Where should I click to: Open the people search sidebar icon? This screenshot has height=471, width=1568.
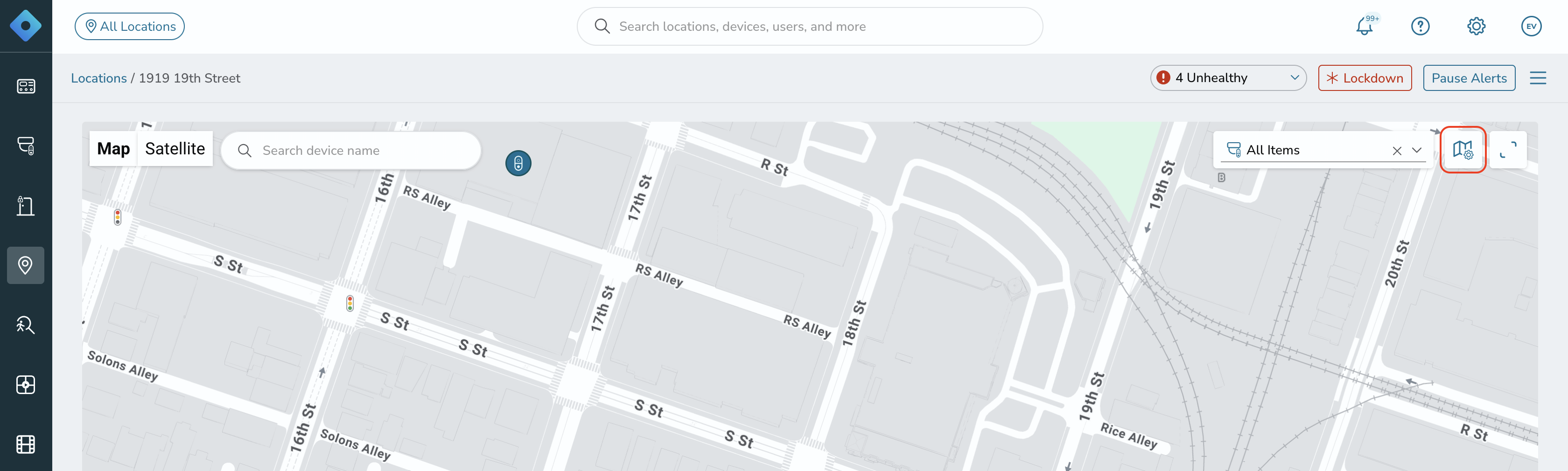click(x=26, y=325)
